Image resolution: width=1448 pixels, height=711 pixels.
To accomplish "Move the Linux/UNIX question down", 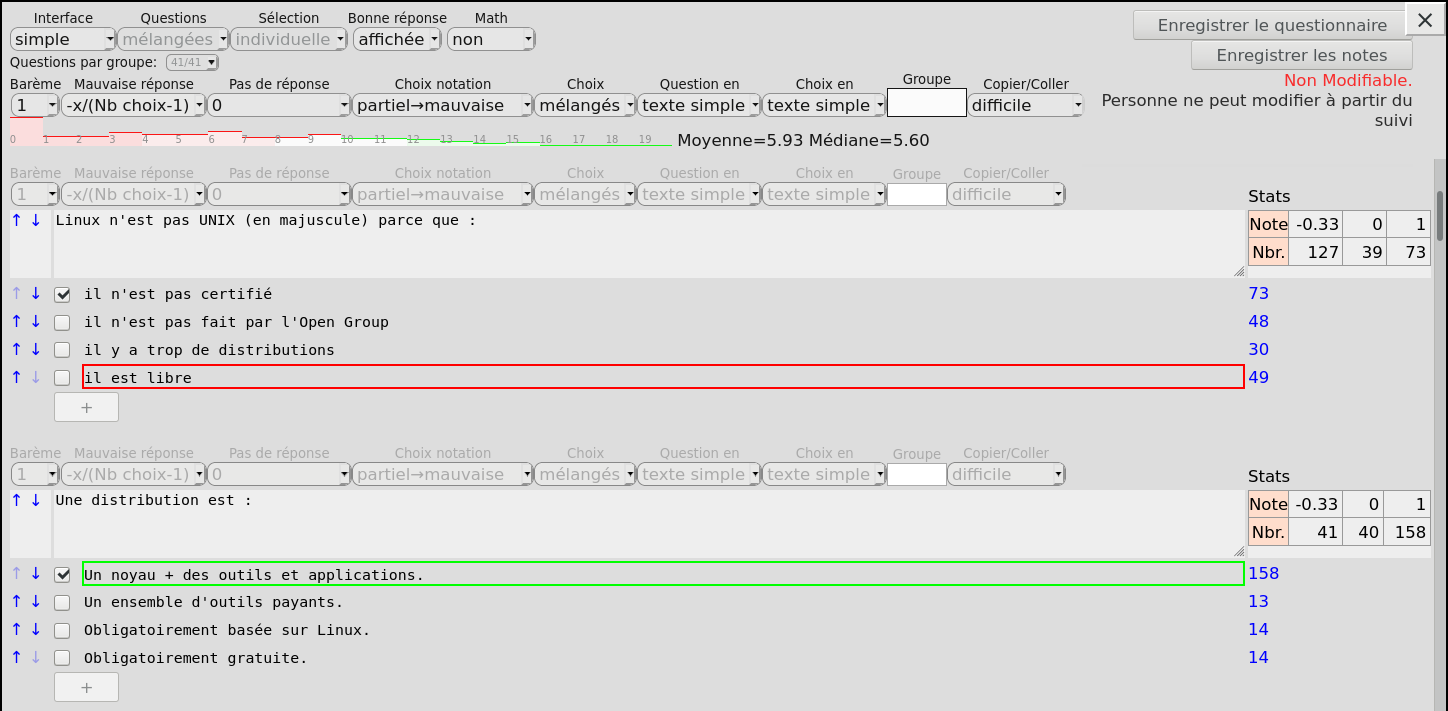I will coord(36,220).
